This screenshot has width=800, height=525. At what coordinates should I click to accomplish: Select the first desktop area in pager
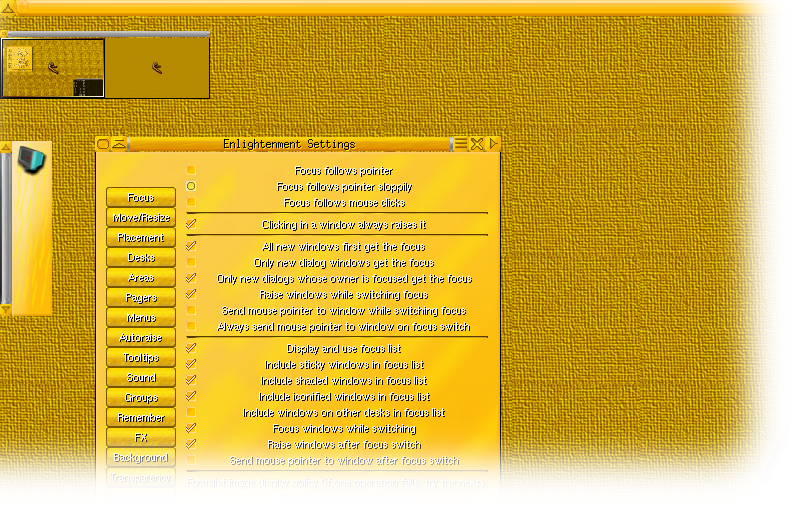point(53,68)
